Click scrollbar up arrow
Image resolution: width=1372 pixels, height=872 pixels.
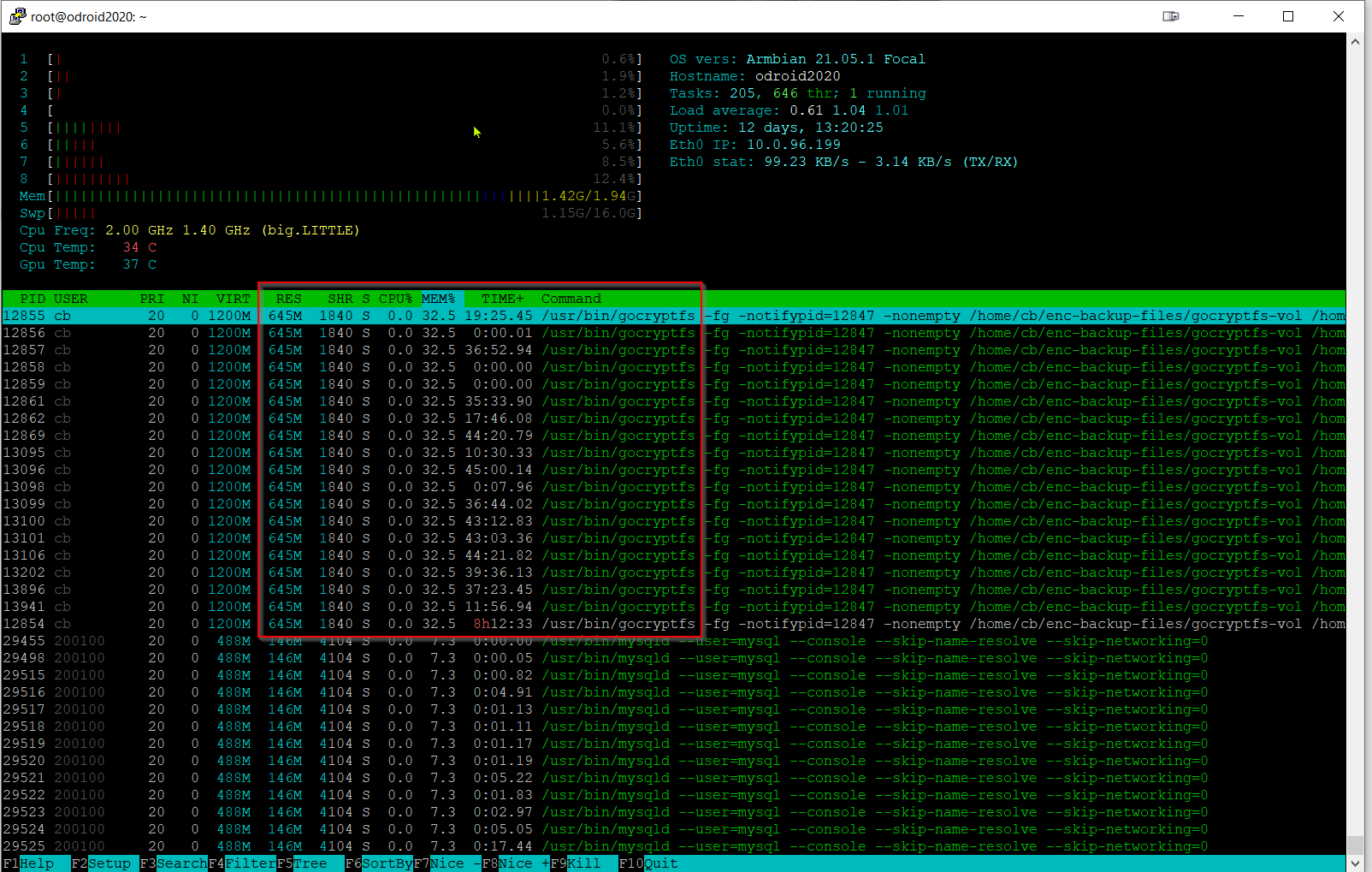pyautogui.click(x=1356, y=41)
